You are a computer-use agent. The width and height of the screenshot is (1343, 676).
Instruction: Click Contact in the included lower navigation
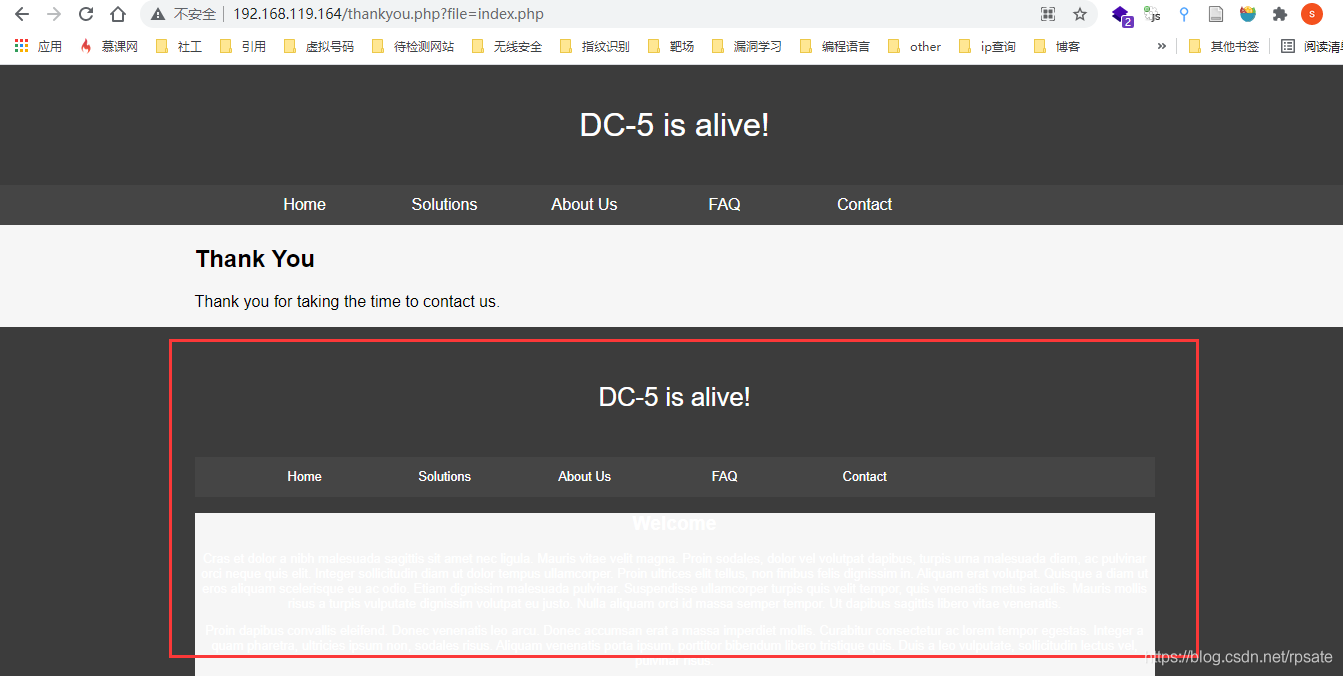(x=864, y=476)
